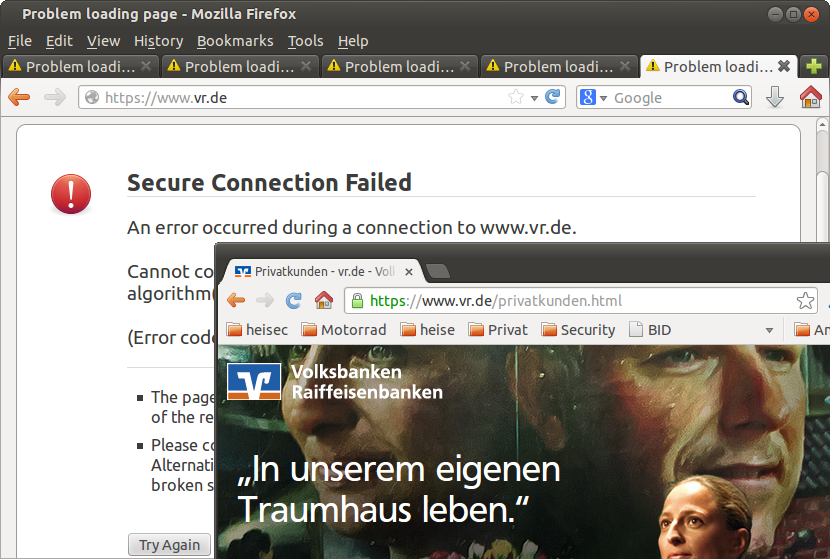Open Motorrad bookmark folder
This screenshot has width=830, height=559.
click(x=344, y=330)
